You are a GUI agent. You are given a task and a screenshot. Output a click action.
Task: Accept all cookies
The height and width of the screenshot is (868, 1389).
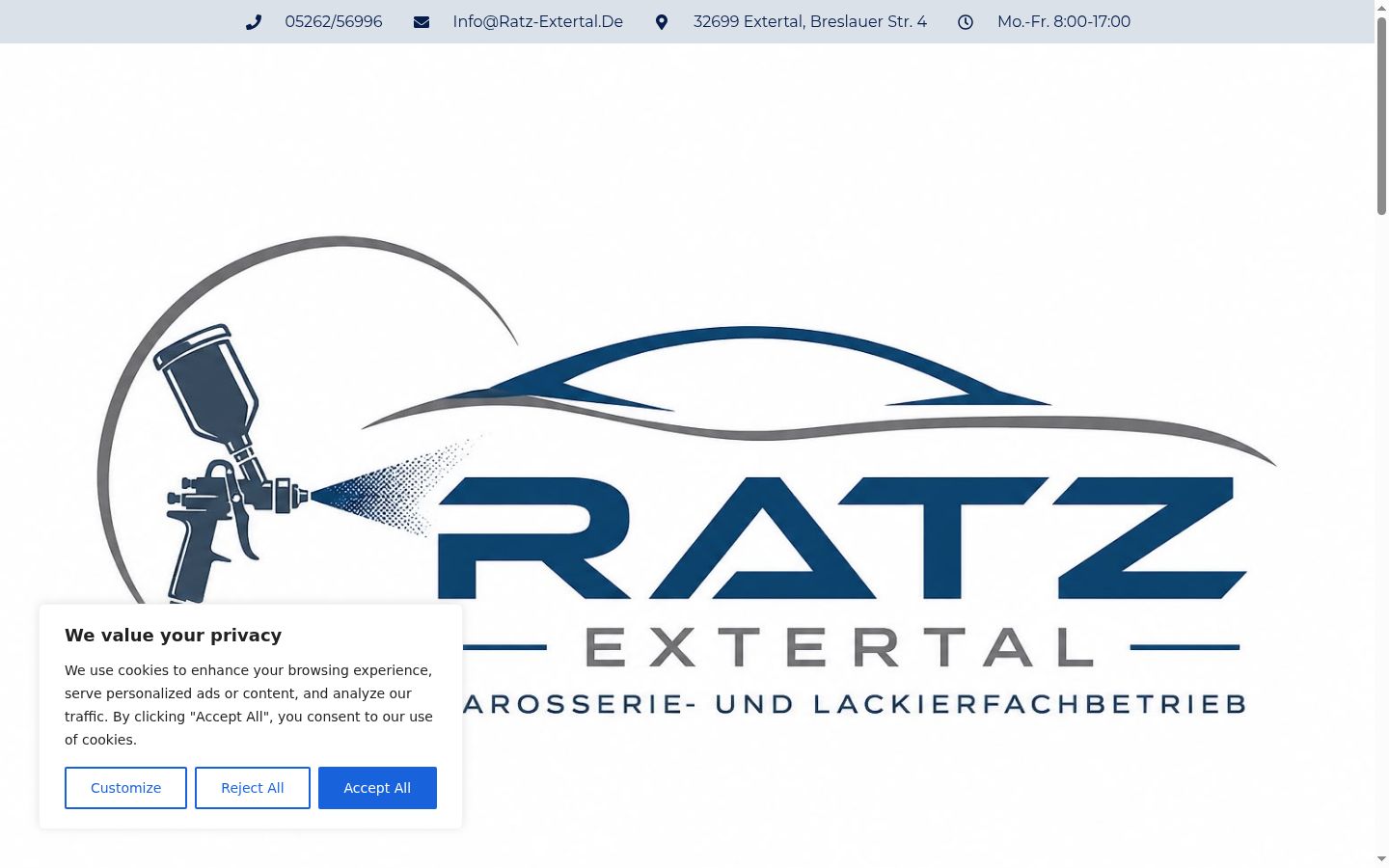coord(377,788)
